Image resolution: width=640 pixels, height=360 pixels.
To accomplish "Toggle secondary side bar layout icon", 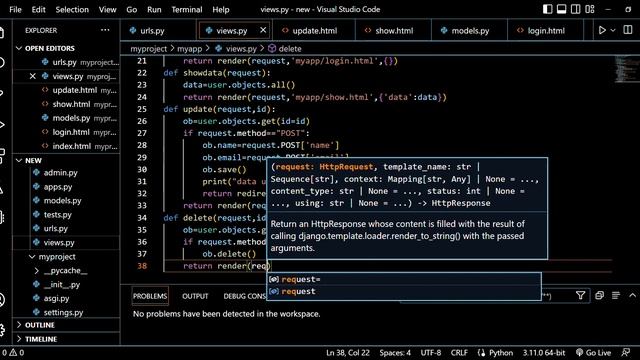I will tap(576, 9).
